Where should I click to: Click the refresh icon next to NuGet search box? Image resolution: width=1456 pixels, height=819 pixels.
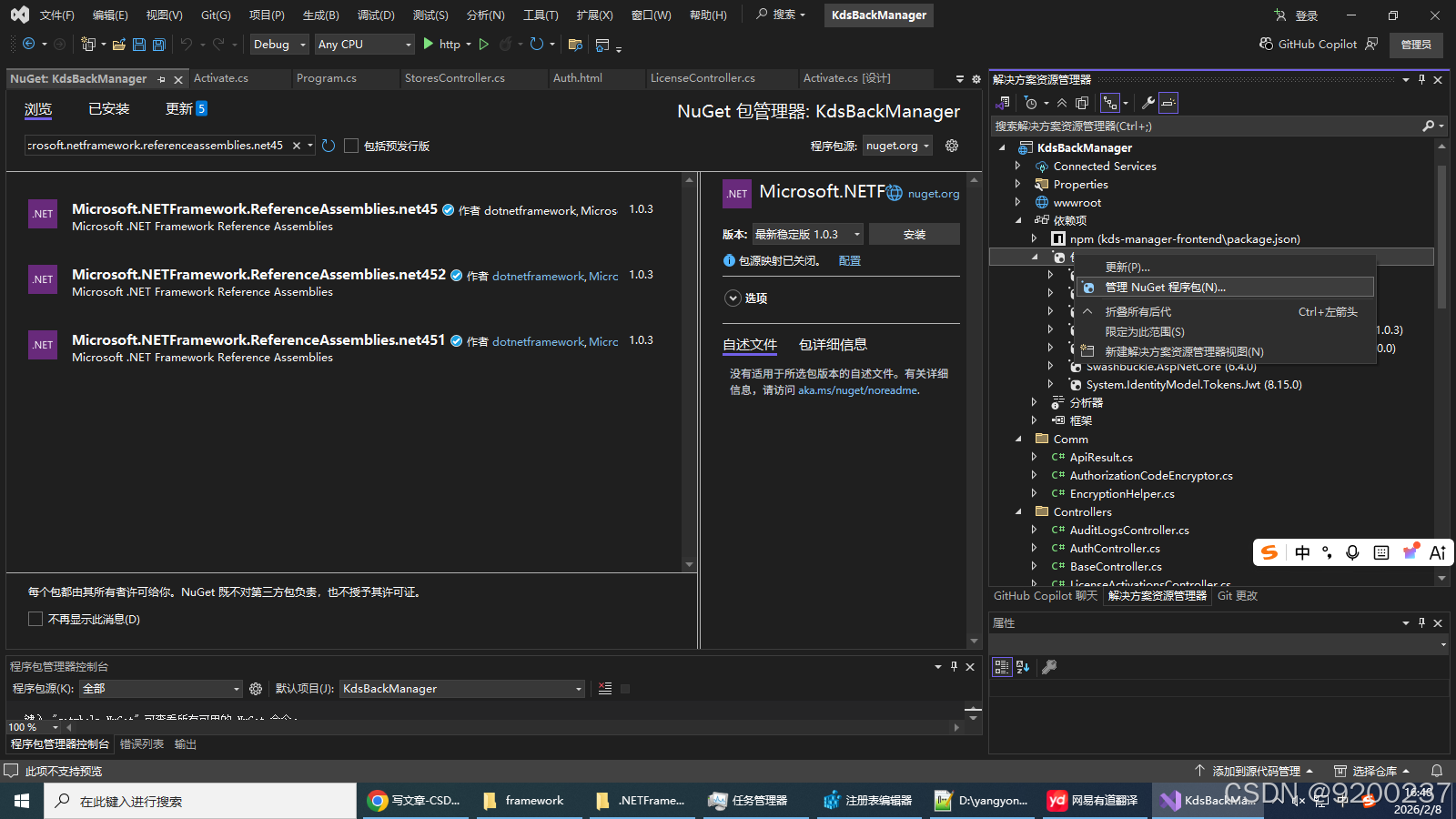329,146
